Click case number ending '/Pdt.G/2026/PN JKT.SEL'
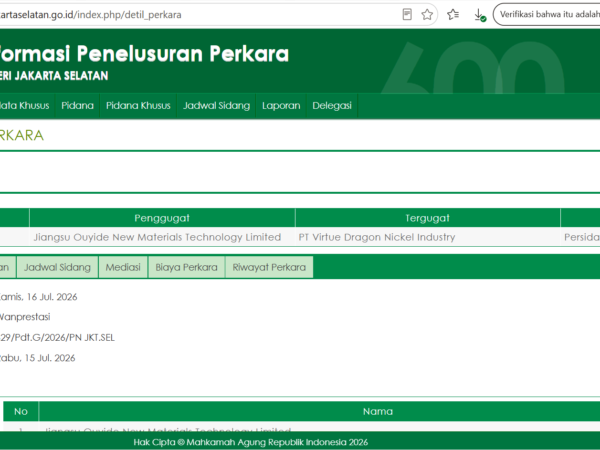The height and width of the screenshot is (450, 600). [x=57, y=338]
